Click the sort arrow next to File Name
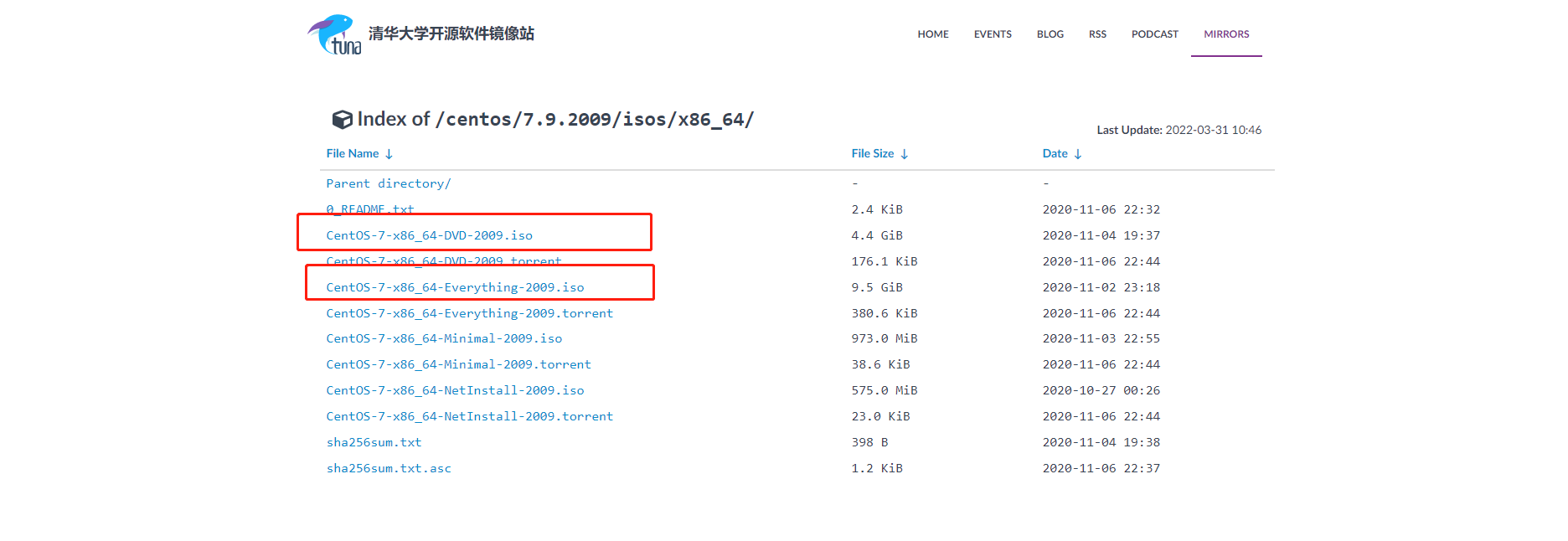Viewport: 1568px width, 541px height. coord(389,154)
